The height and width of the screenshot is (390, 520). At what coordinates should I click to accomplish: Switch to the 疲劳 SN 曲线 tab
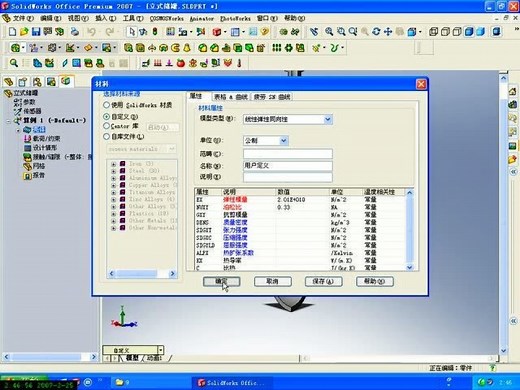pos(272,97)
